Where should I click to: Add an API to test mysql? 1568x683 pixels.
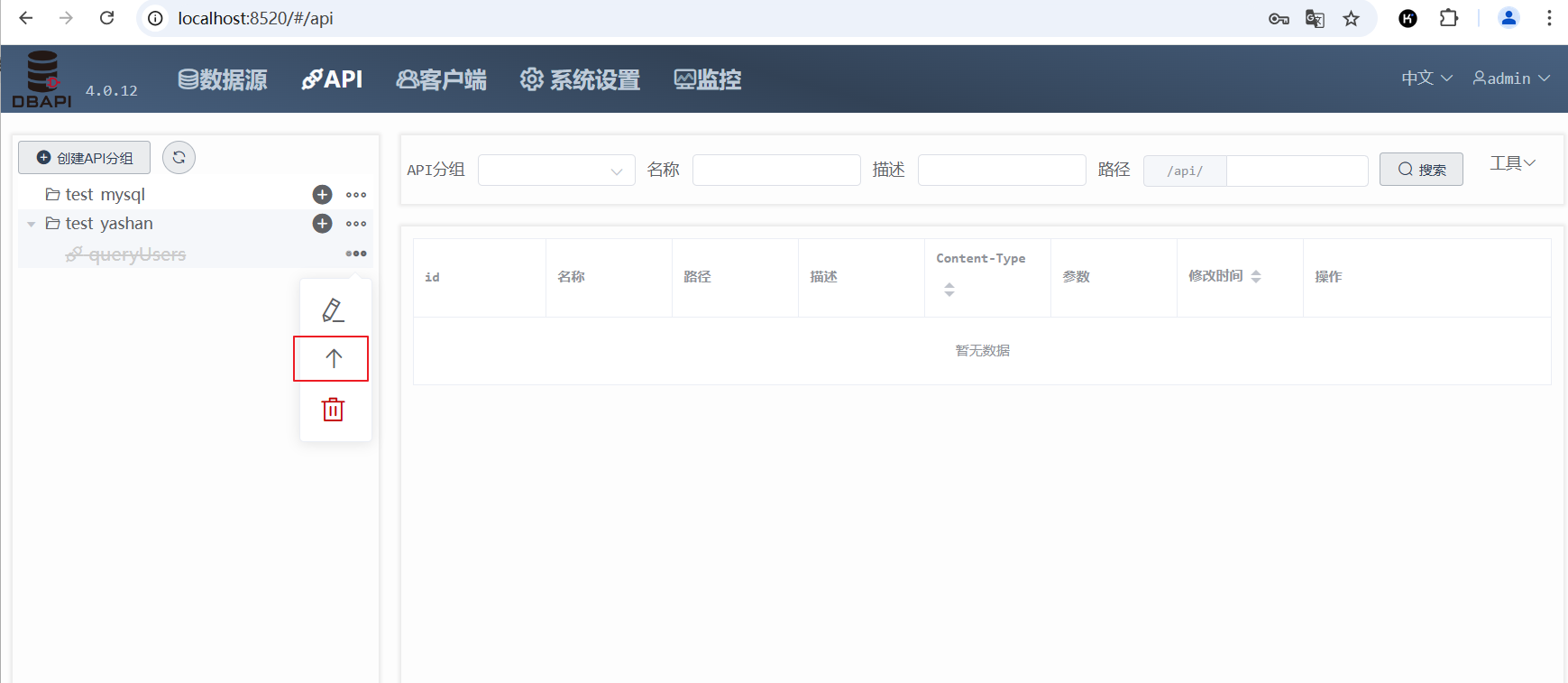coord(322,195)
